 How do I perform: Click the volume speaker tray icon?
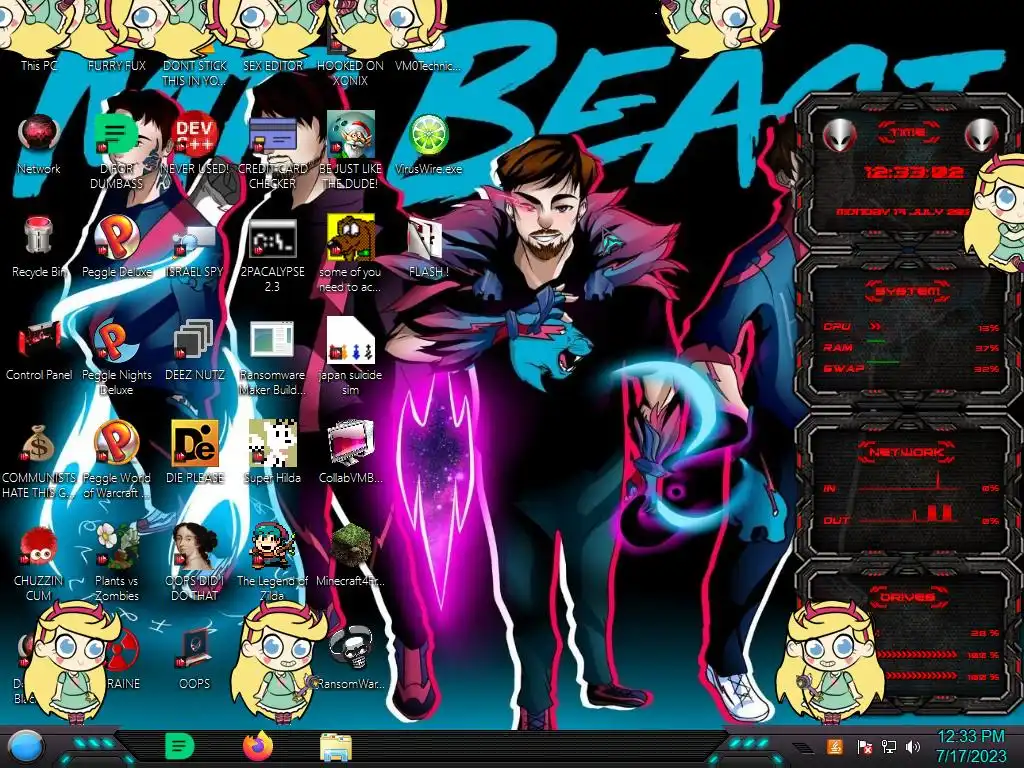point(913,746)
